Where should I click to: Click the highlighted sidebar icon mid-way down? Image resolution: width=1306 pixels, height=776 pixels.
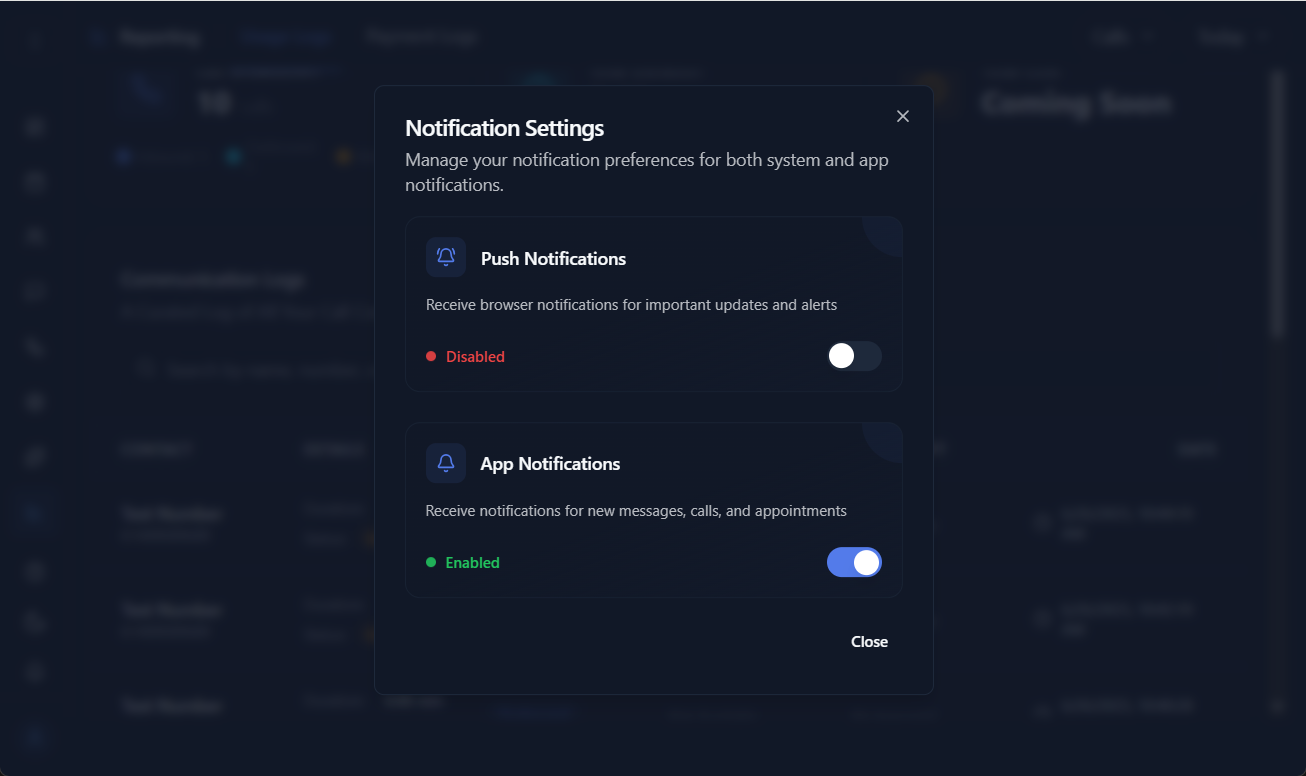click(x=33, y=512)
